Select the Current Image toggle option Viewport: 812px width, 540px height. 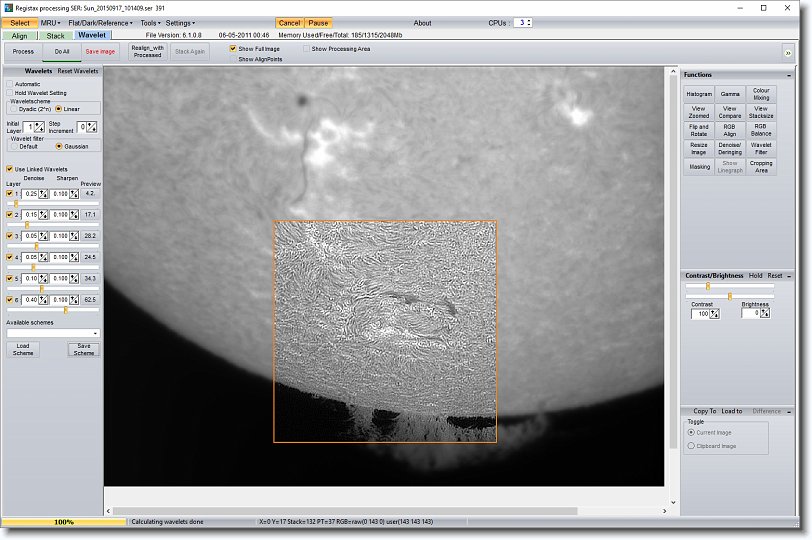click(691, 432)
